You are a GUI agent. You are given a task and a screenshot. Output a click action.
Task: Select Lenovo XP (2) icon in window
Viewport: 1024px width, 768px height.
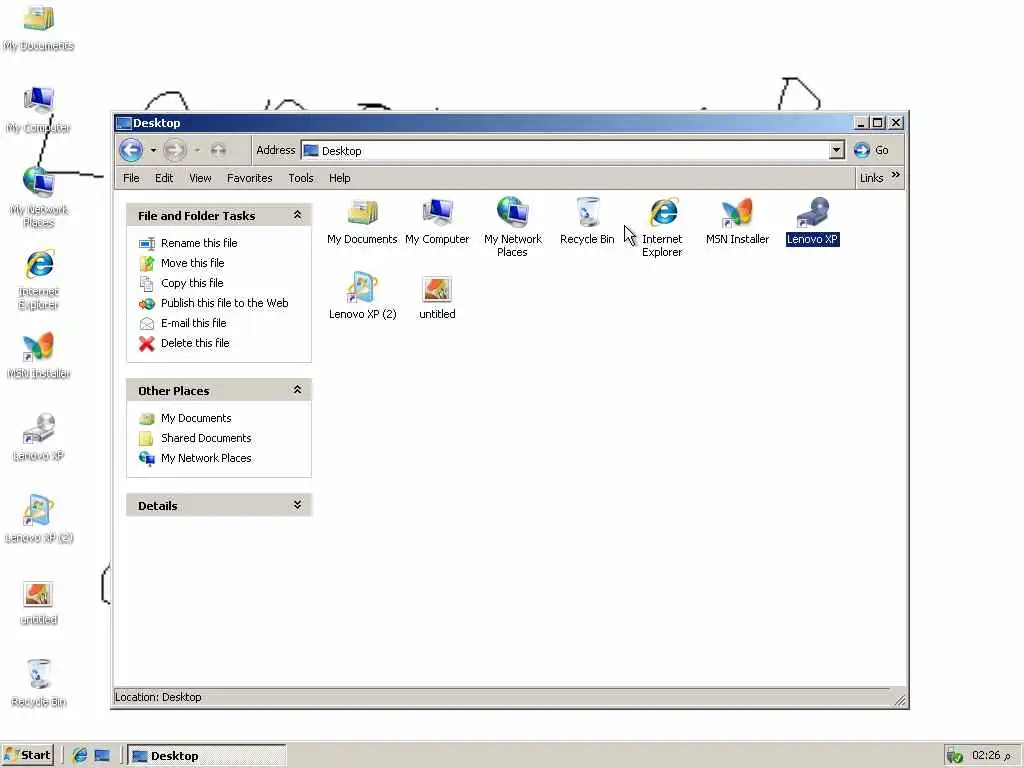[362, 295]
